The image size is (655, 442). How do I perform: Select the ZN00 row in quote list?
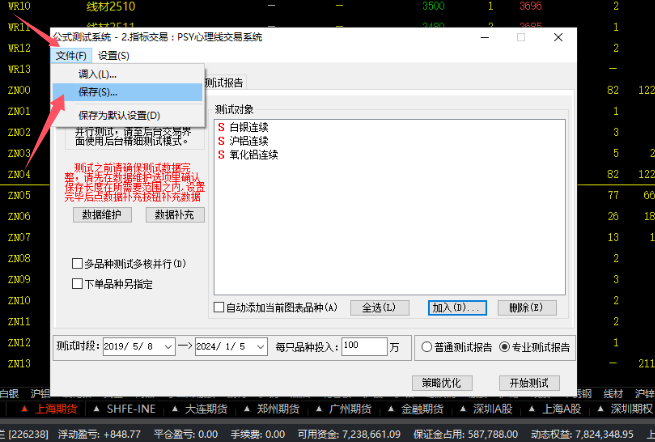[x=19, y=90]
